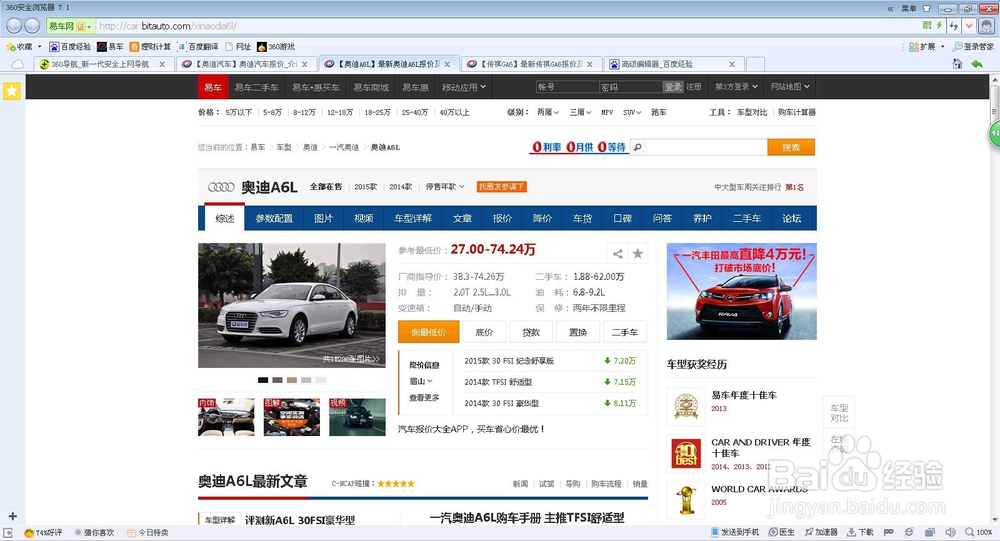Close the 【奥迪A6L】 active tab
1000x541 pixels.
point(447,64)
